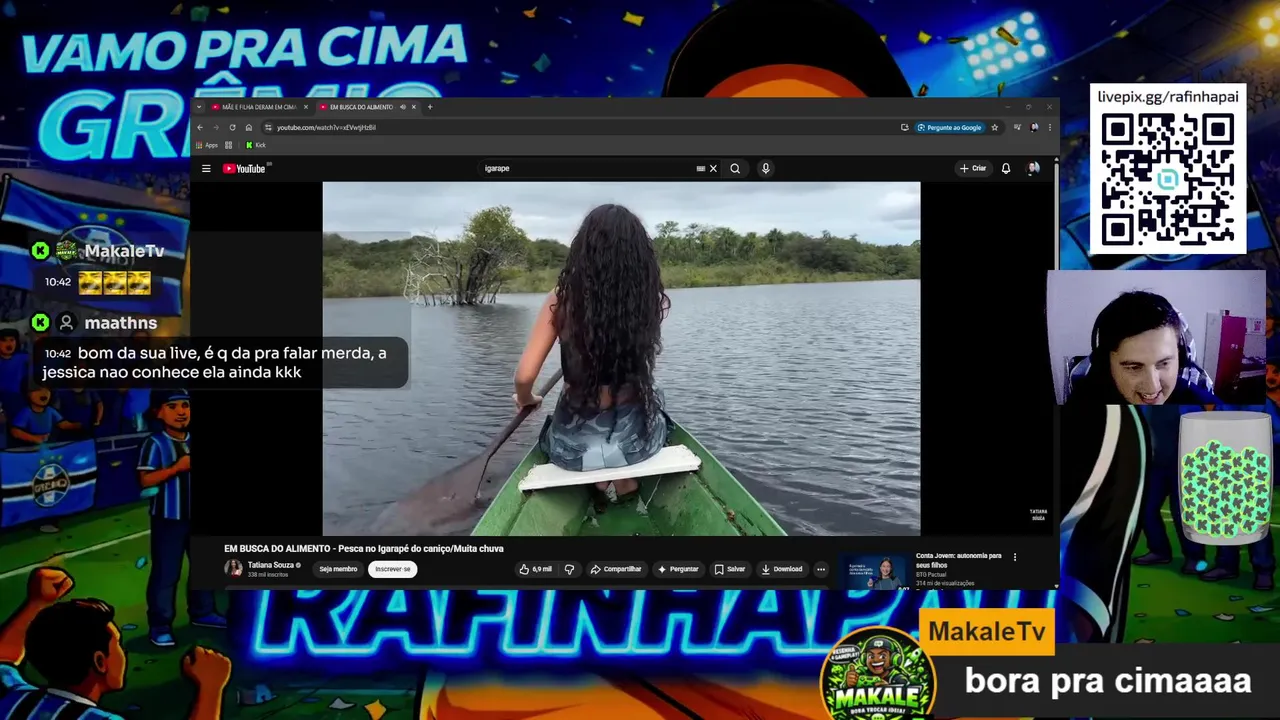The width and height of the screenshot is (1280, 720).
Task: Subscribe with the 'Inscrever-se' button
Action: [x=392, y=569]
